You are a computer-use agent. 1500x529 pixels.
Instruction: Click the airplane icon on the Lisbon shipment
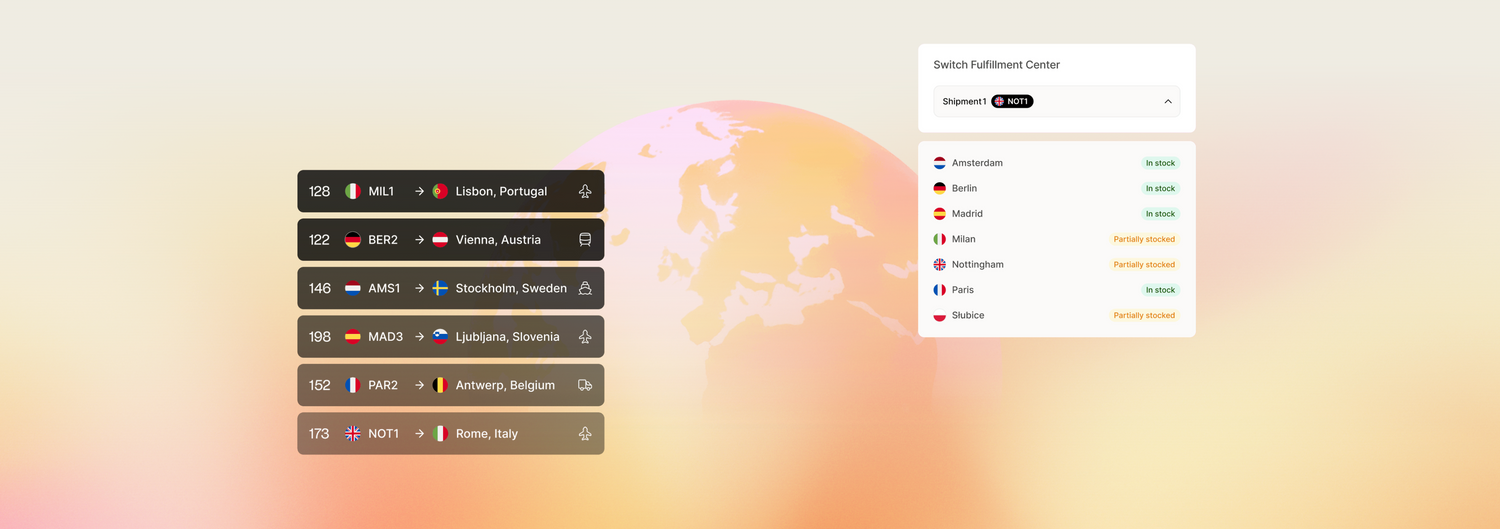[x=585, y=192]
